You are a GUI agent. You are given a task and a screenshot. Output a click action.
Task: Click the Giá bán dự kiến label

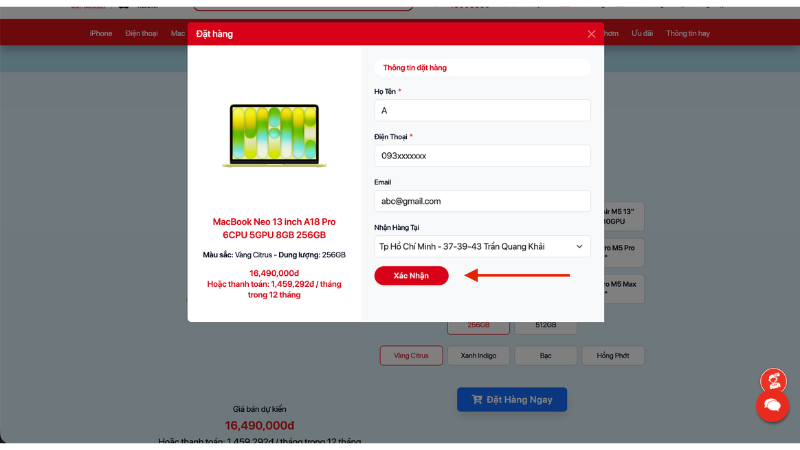coord(260,409)
